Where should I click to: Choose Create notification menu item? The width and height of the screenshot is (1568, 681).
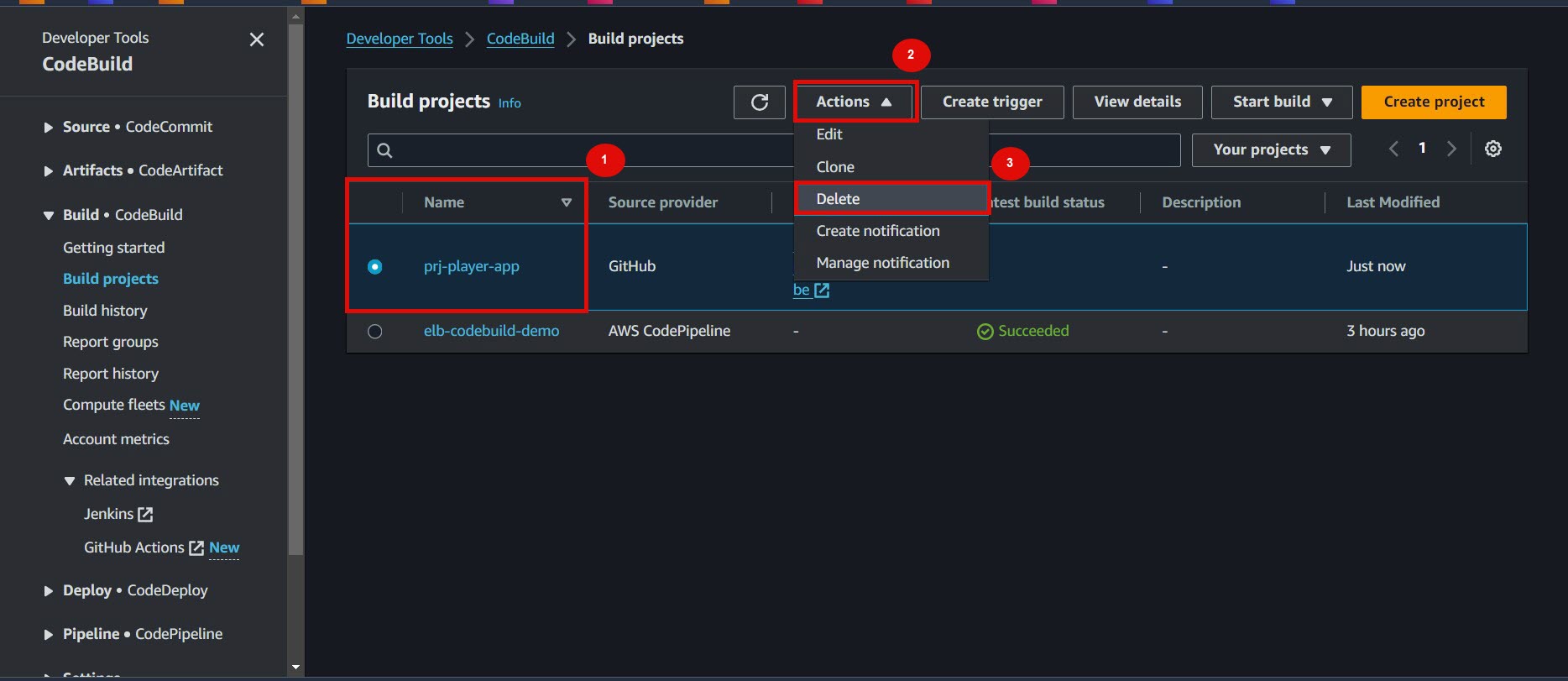[x=891, y=231]
